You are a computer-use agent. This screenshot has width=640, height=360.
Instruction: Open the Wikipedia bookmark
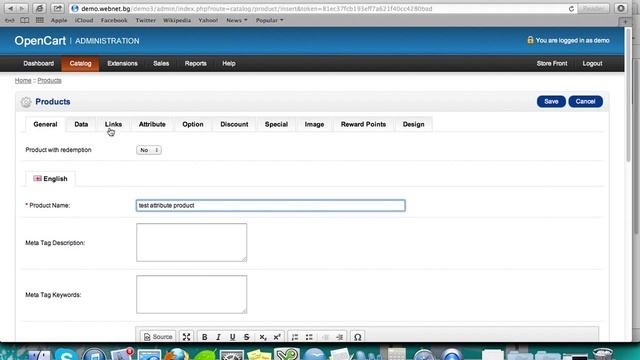click(177, 20)
